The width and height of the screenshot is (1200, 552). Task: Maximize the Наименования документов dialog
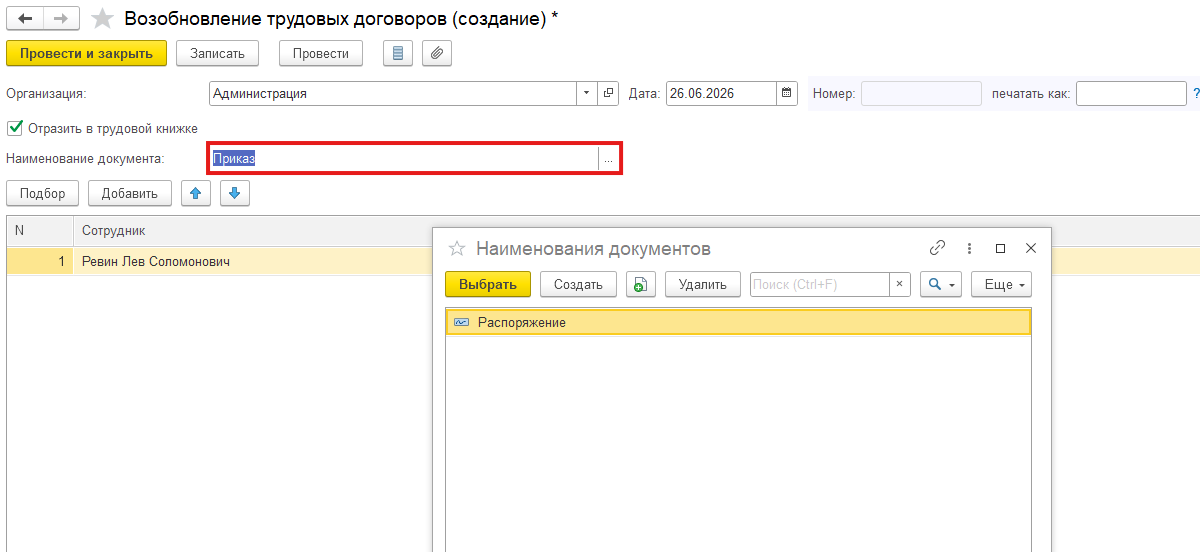coord(1001,248)
